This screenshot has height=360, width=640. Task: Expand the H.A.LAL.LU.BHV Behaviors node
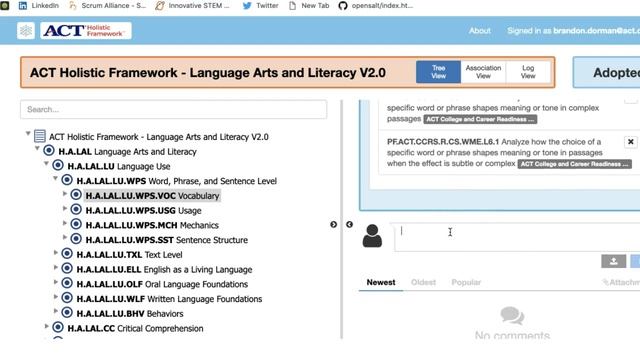(x=56, y=311)
